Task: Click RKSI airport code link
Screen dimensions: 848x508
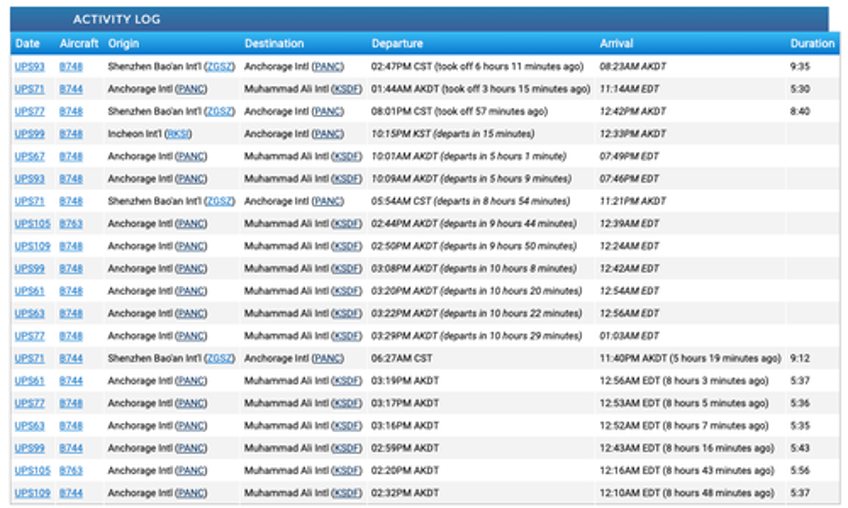Action: coord(178,134)
